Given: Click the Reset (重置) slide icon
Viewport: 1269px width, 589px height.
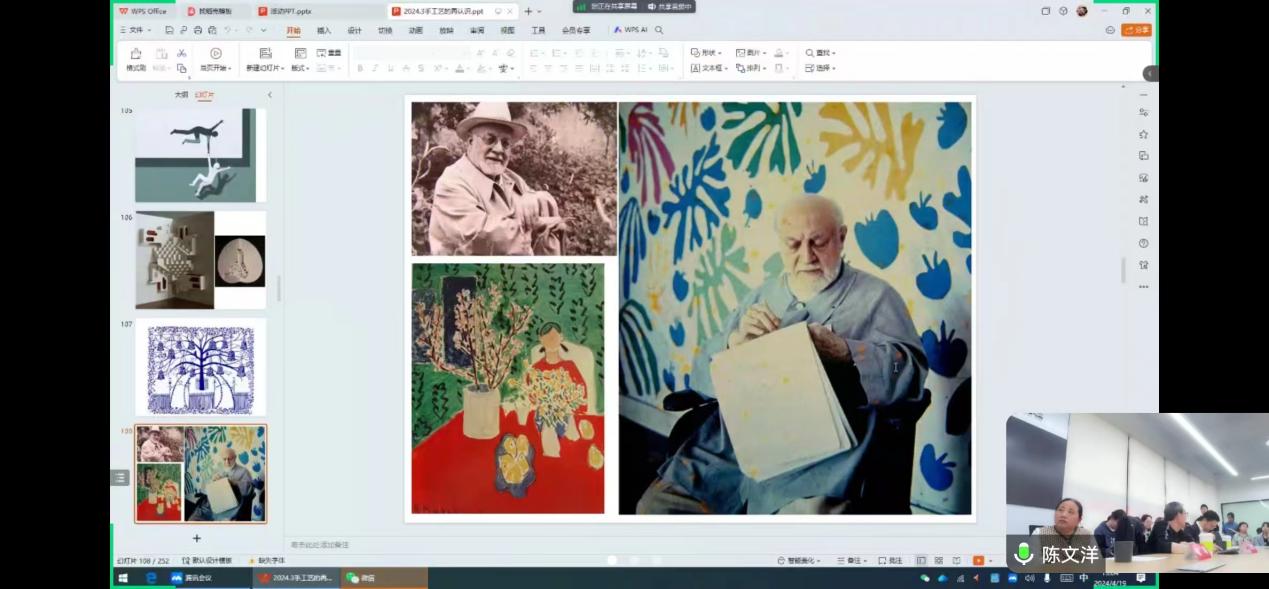Looking at the screenshot, I should [x=328, y=53].
